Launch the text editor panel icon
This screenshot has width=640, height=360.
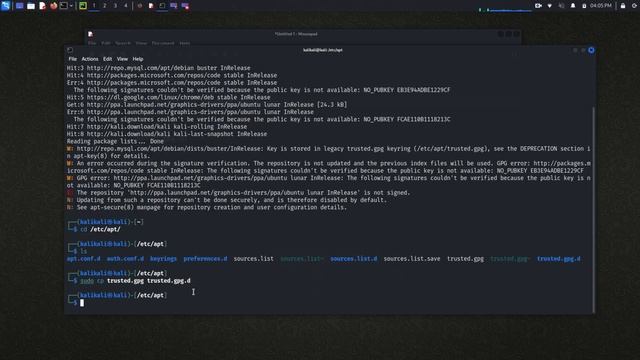pyautogui.click(x=42, y=6)
